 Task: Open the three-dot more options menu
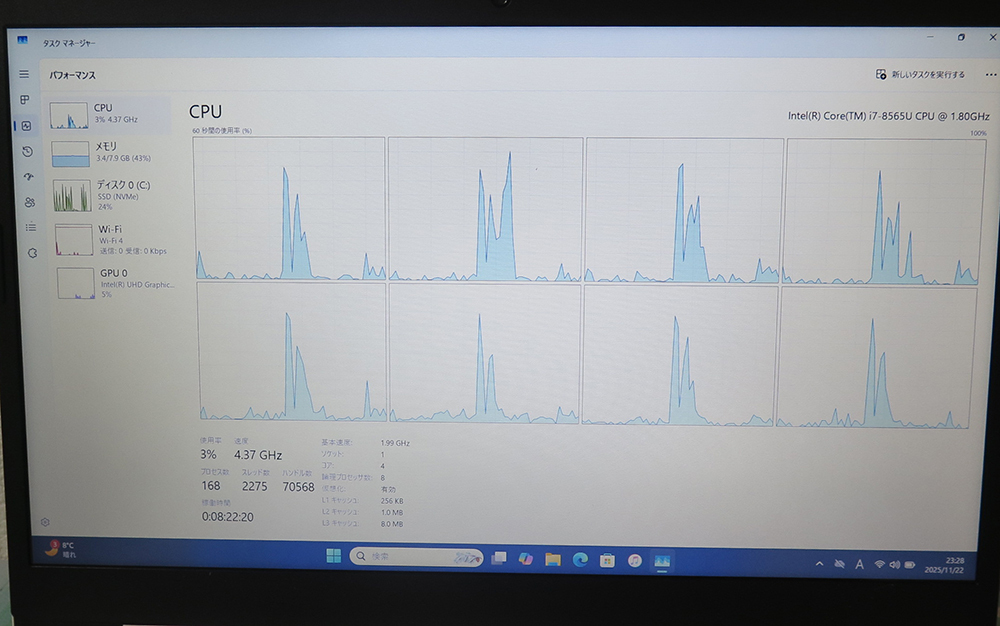point(990,75)
